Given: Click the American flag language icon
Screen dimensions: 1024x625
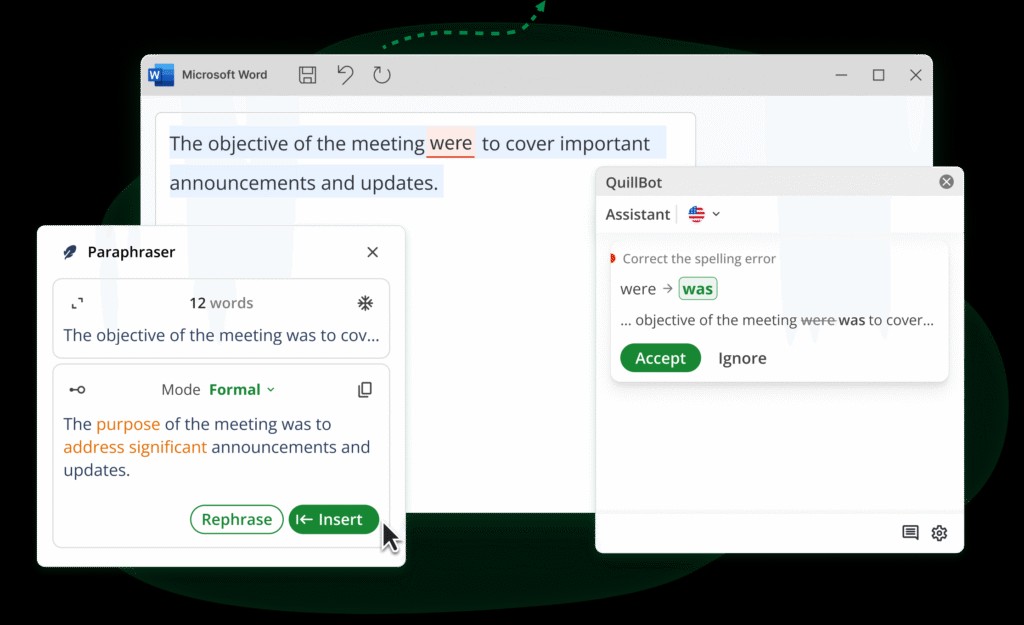Looking at the screenshot, I should coord(696,214).
